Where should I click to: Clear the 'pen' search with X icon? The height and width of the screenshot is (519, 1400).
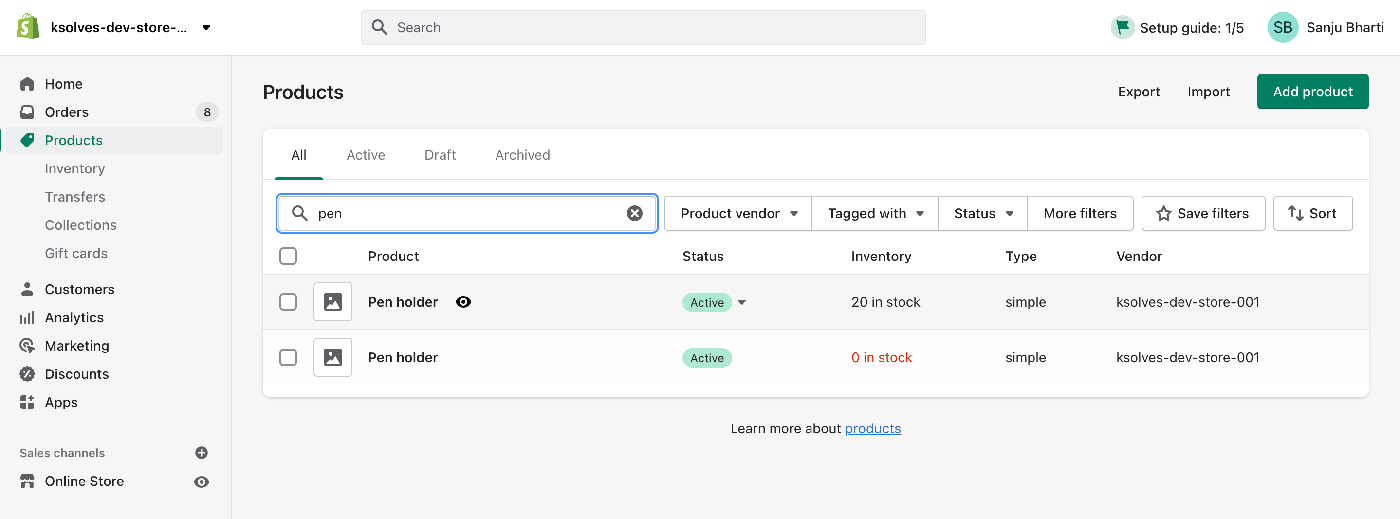[x=635, y=213]
